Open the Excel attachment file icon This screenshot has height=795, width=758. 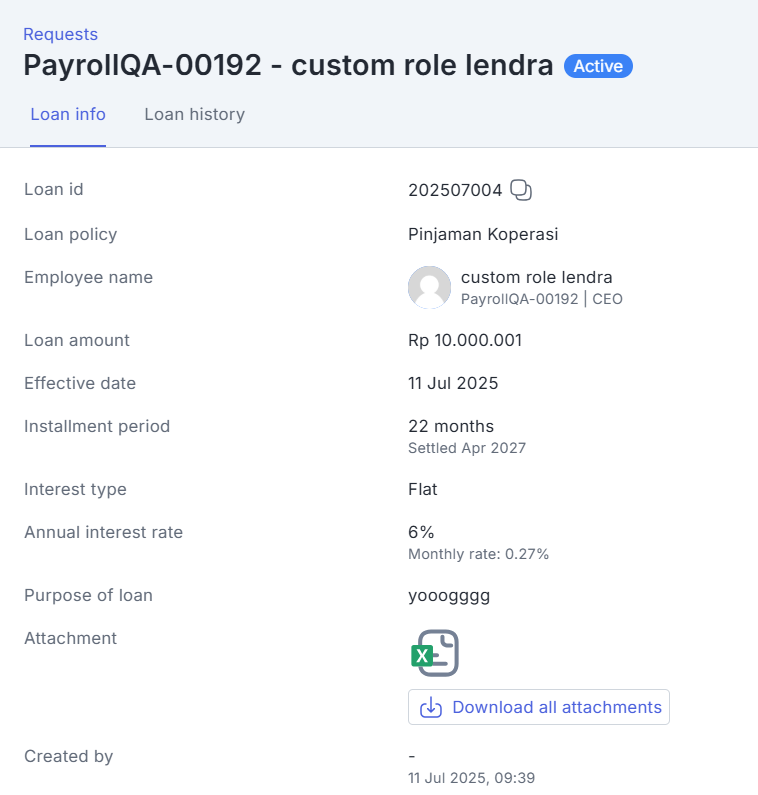(x=436, y=654)
